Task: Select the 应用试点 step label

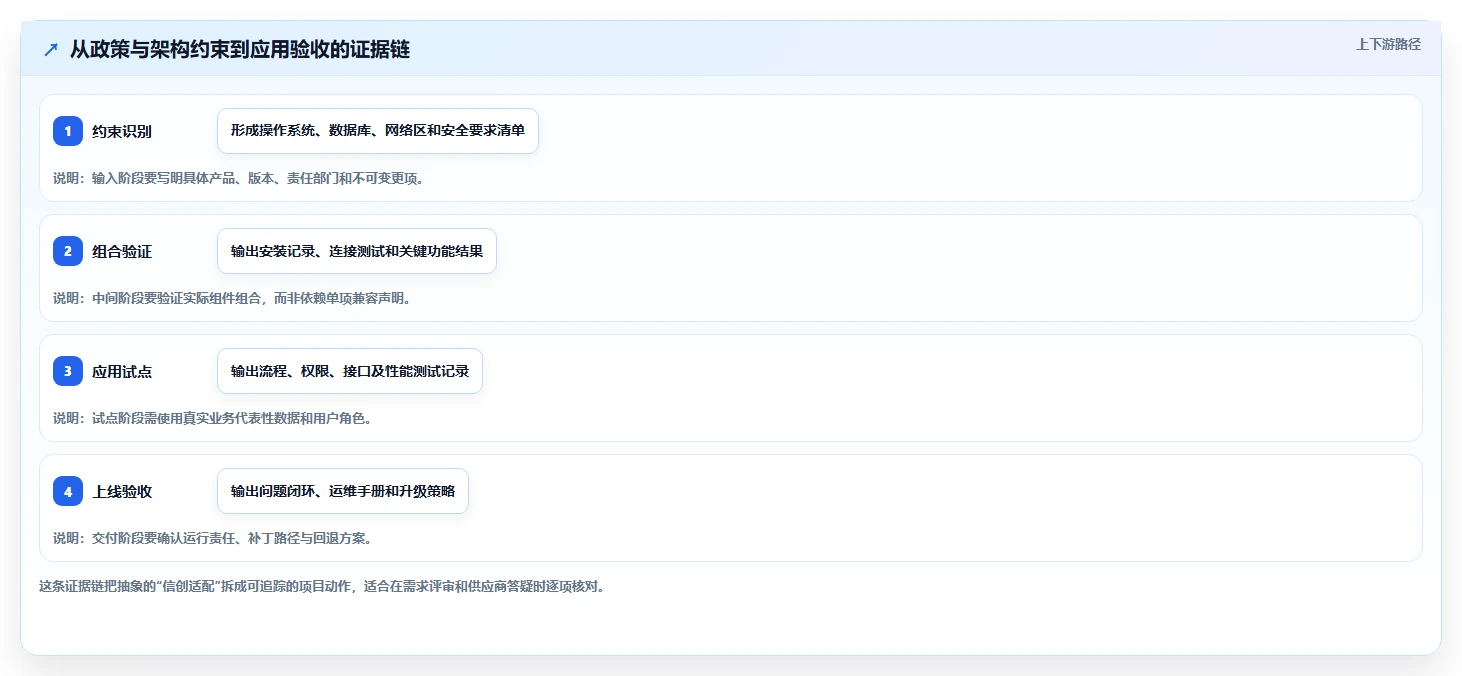Action: (x=122, y=372)
